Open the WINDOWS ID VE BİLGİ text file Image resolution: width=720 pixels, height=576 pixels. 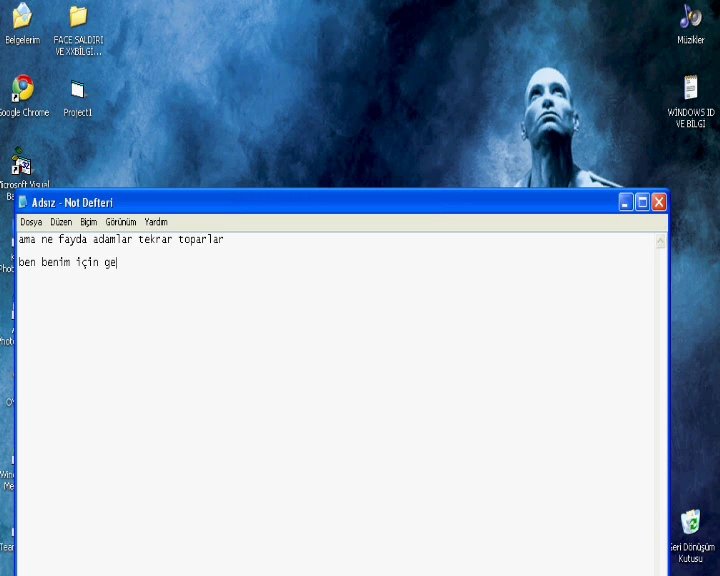point(690,88)
